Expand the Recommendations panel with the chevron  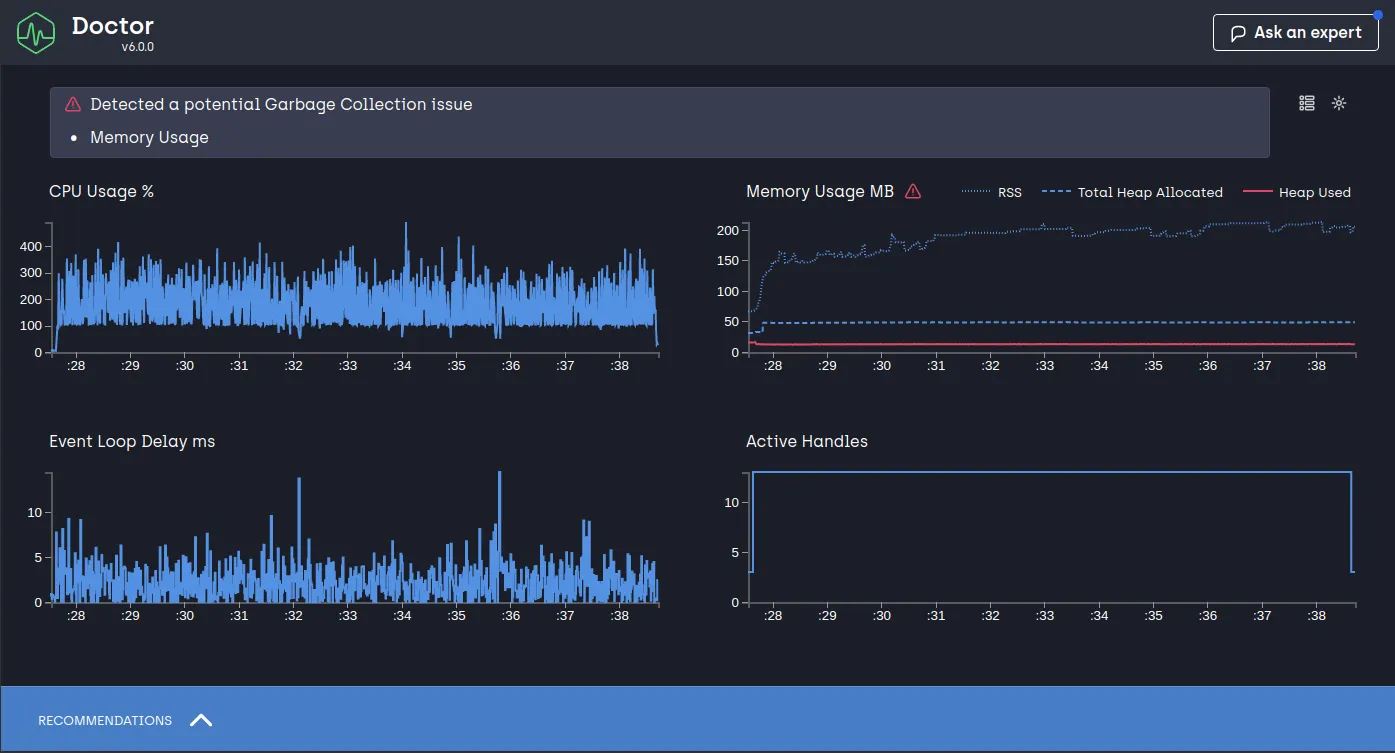click(x=201, y=720)
